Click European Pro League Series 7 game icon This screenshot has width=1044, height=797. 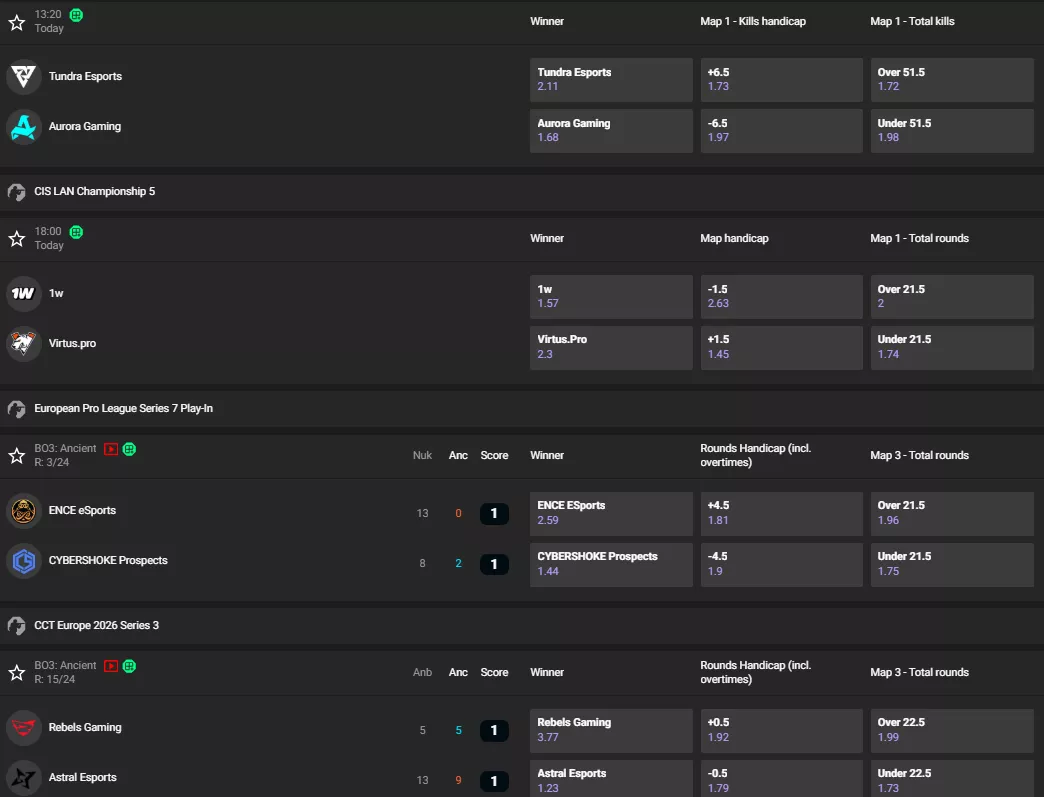[17, 409]
